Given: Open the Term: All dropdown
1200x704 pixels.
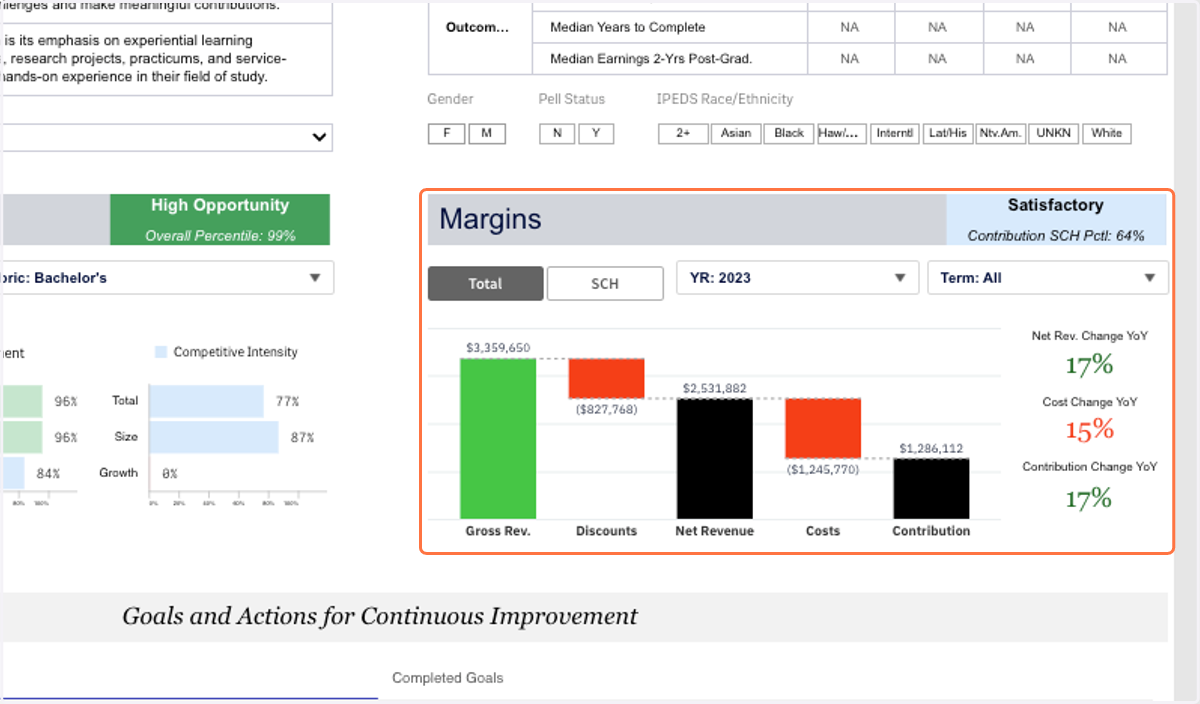Looking at the screenshot, I should (1048, 278).
